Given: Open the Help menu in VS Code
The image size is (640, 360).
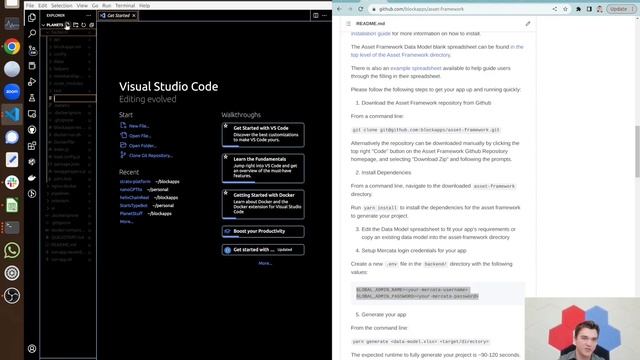Looking at the screenshot, I should 144,6.
